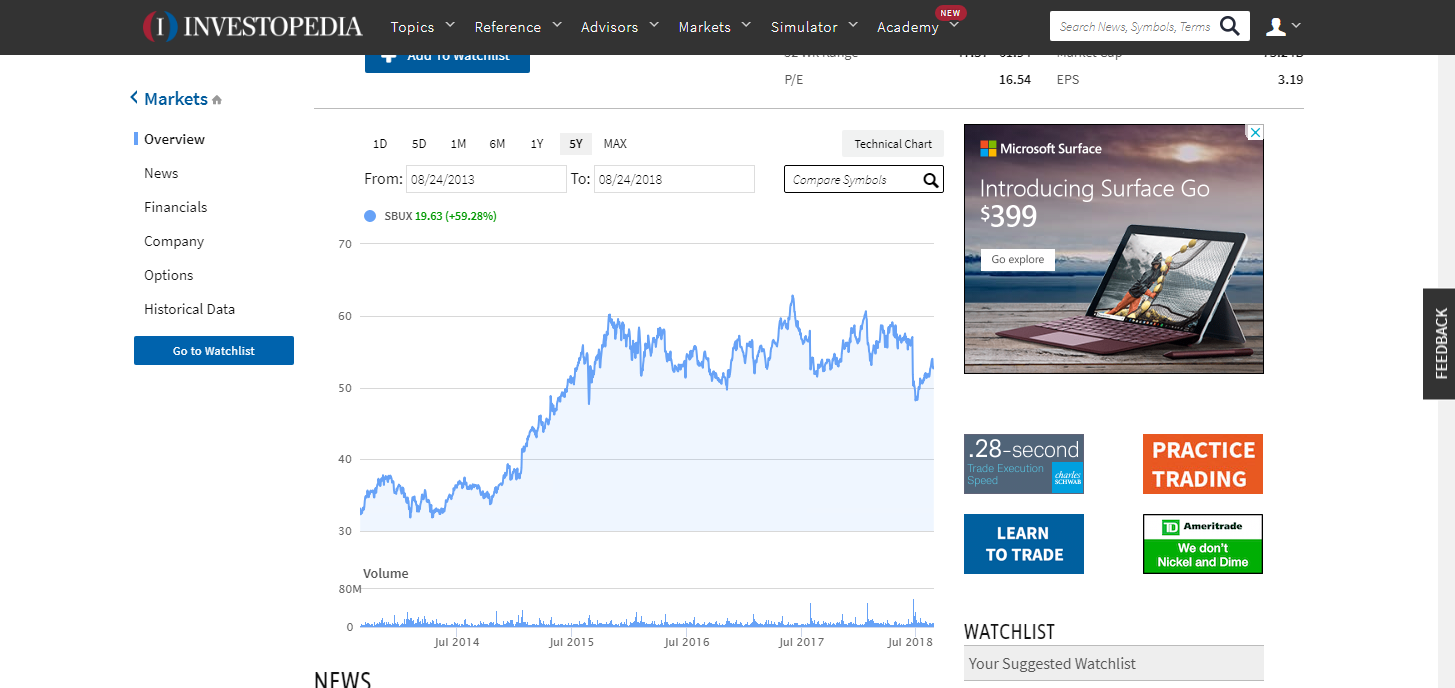The height and width of the screenshot is (688, 1455).
Task: Open the Microsoft Surface Go ad image
Action: pos(1114,249)
